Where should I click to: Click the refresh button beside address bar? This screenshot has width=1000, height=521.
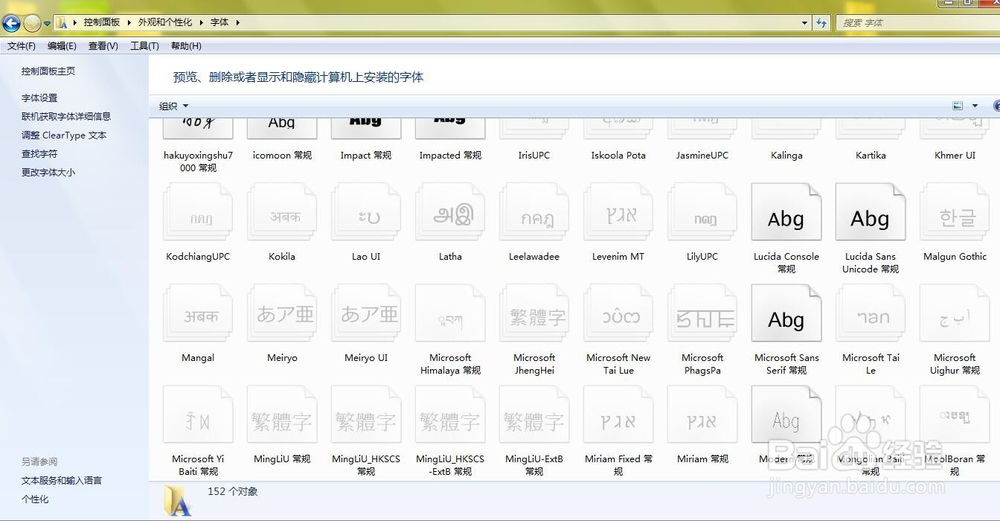tap(821, 22)
